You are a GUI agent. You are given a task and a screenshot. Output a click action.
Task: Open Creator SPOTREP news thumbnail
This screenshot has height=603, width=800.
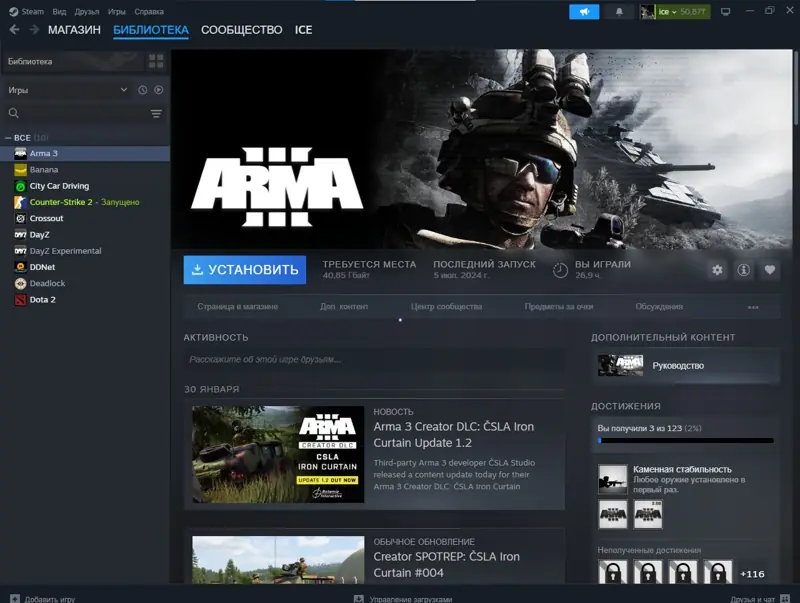(x=278, y=560)
